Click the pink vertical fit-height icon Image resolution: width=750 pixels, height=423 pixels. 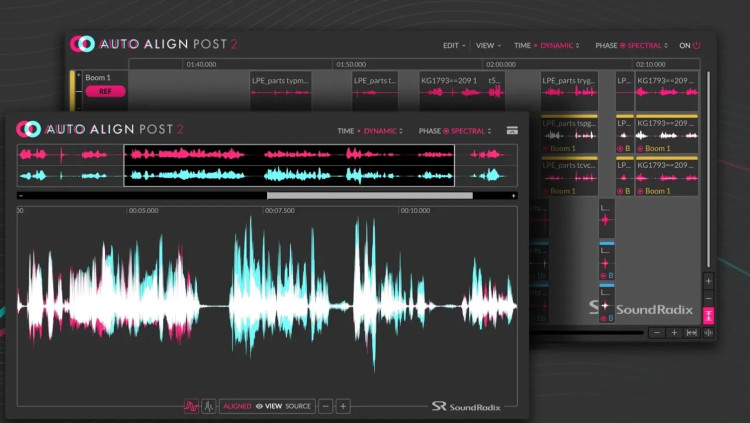click(708, 315)
